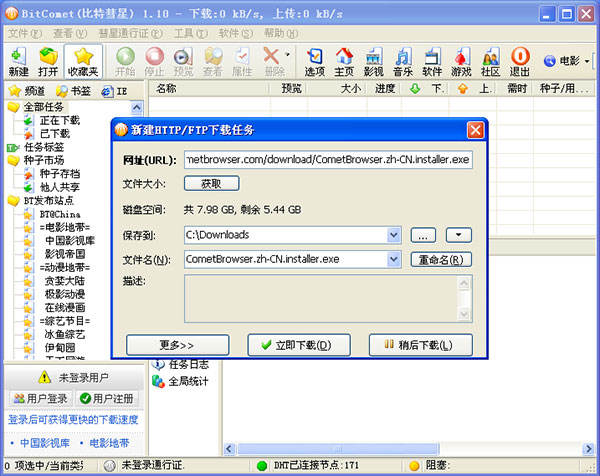Open the 影视 video toolbar icon
Screen dimensions: 600x476
[x=373, y=61]
